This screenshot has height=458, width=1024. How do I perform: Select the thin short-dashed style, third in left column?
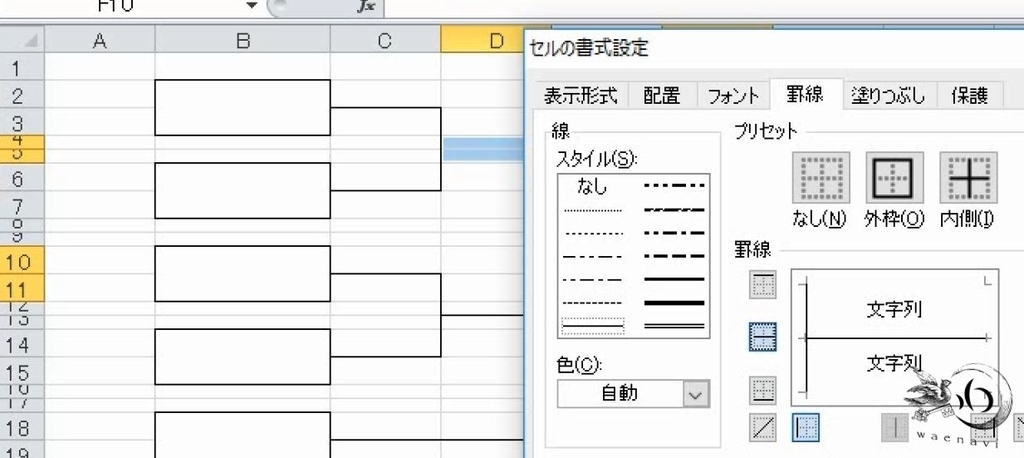pos(592,233)
